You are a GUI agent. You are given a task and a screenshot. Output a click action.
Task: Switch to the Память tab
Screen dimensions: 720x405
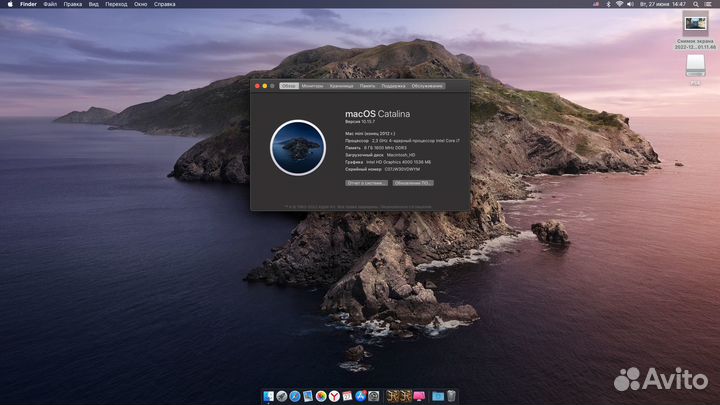(367, 86)
